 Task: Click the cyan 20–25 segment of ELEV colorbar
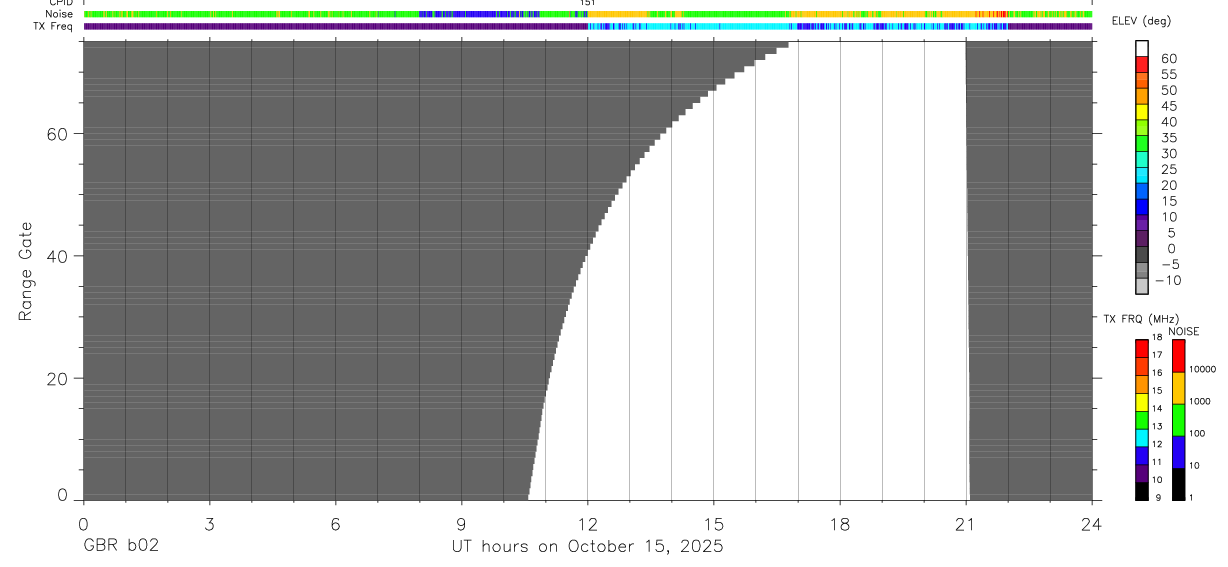click(1142, 174)
